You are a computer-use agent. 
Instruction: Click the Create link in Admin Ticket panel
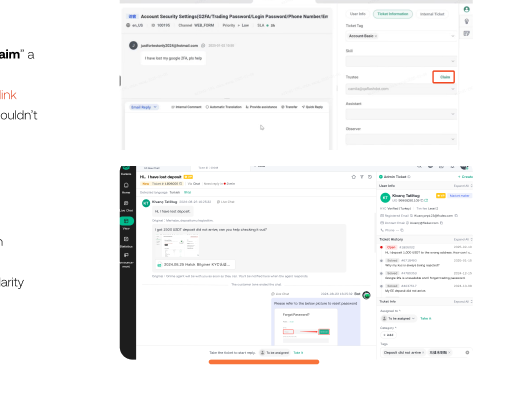click(465, 177)
